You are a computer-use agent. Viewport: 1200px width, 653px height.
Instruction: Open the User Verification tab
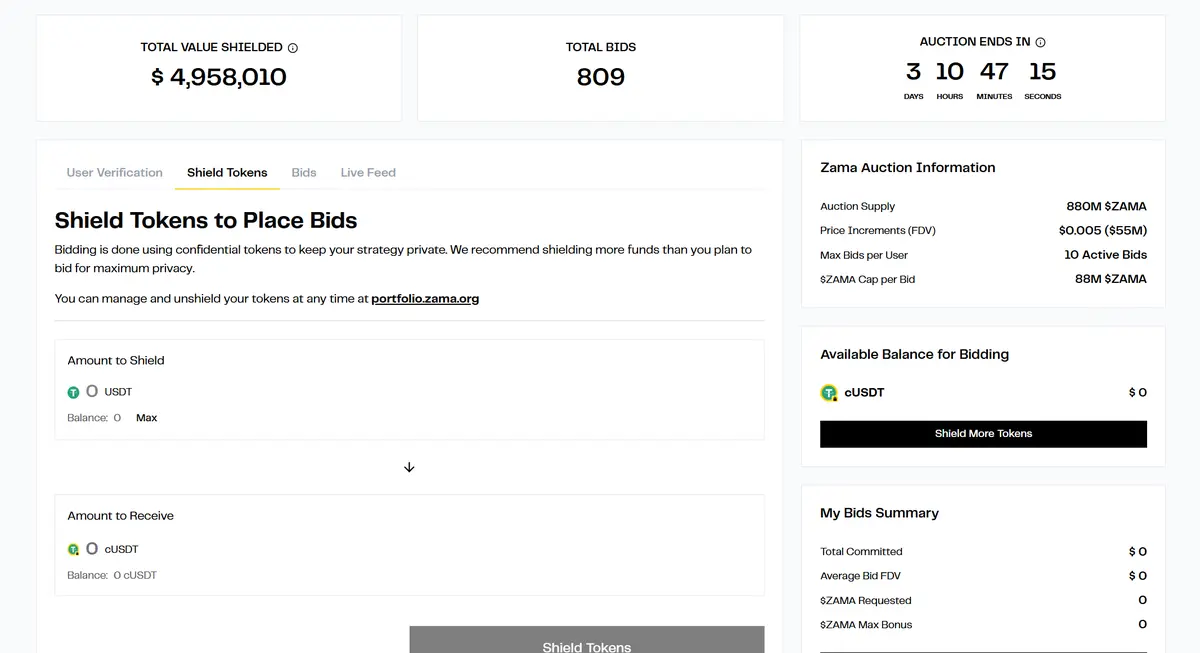point(114,172)
